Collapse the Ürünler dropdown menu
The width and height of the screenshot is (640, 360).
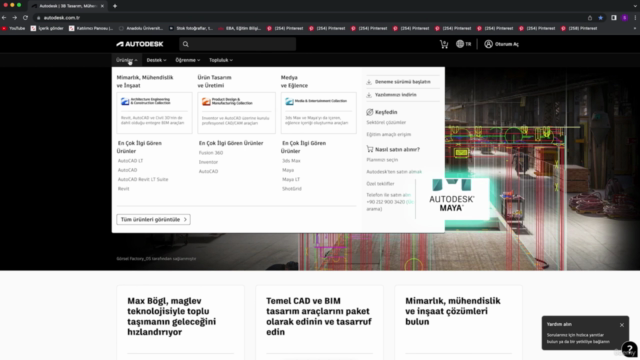127,60
